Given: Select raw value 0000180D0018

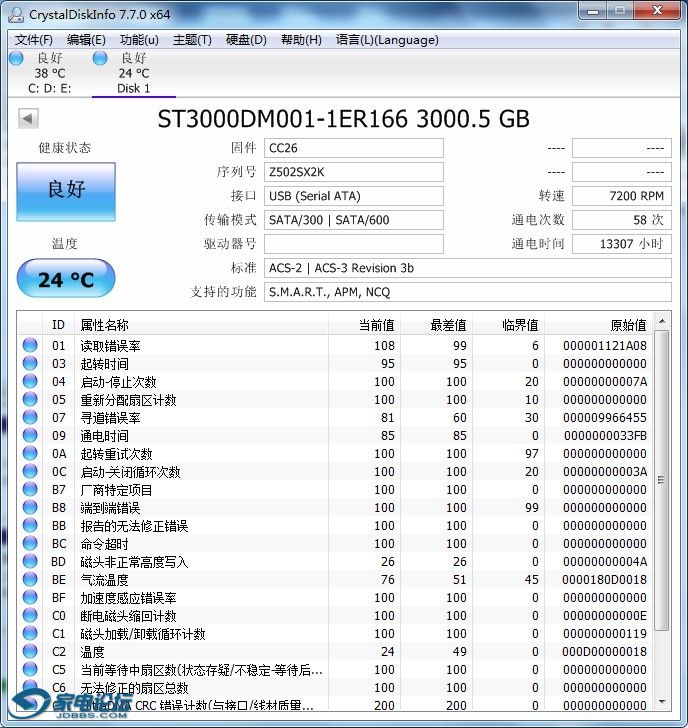Looking at the screenshot, I should (x=604, y=579).
